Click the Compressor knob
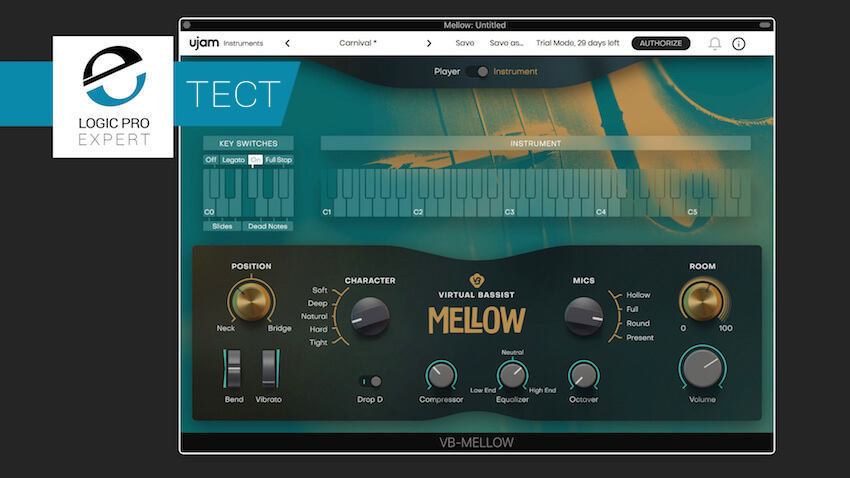The width and height of the screenshot is (850, 478). pos(441,375)
